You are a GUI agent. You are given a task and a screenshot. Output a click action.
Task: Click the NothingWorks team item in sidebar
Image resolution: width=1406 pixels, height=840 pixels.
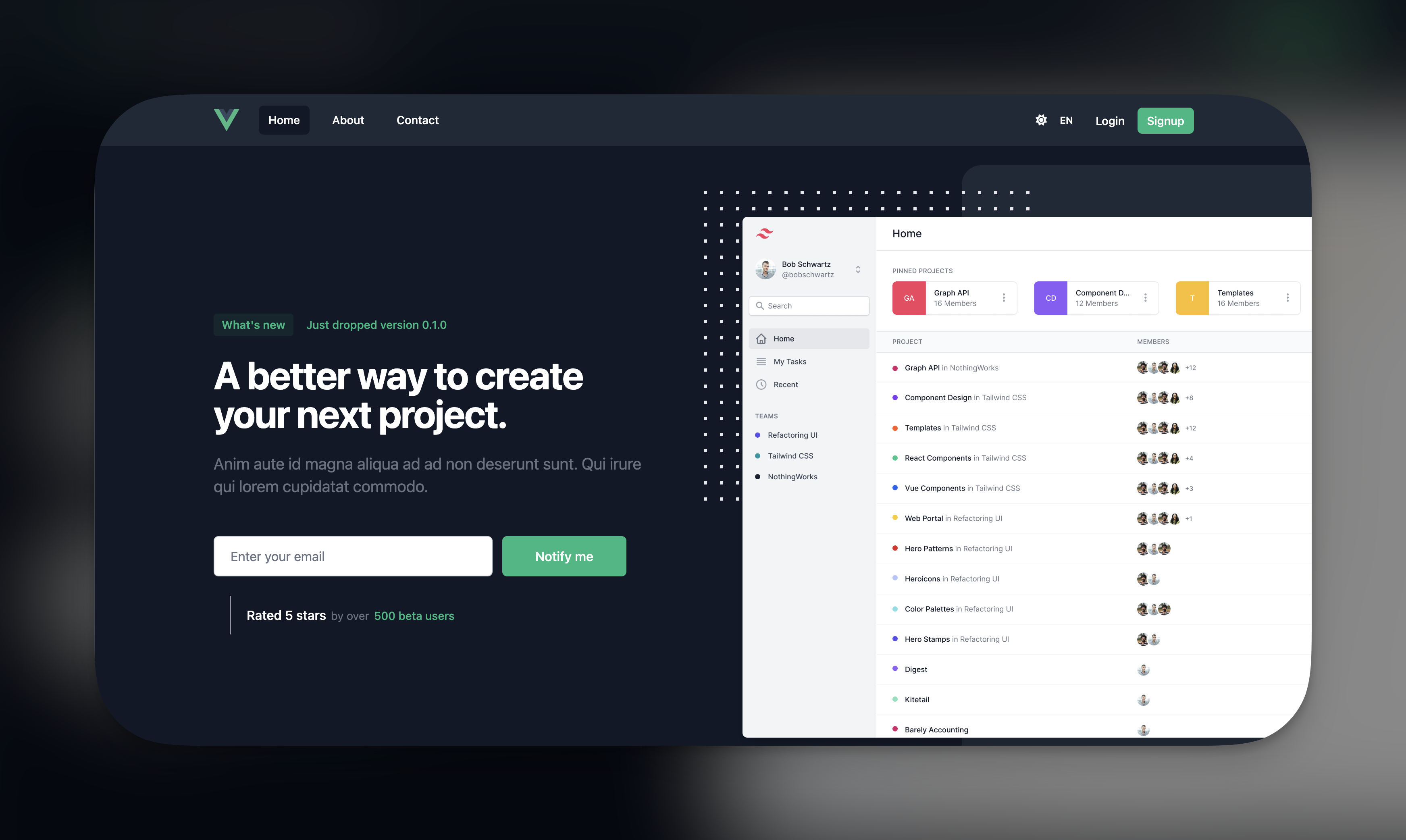pyautogui.click(x=793, y=475)
